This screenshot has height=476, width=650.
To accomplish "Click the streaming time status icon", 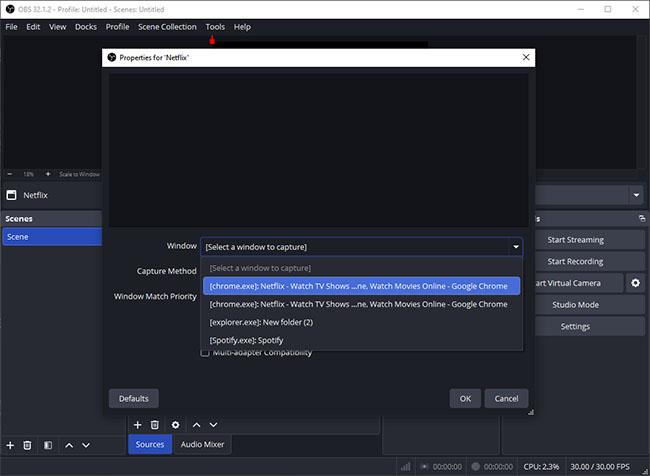I will (424, 467).
